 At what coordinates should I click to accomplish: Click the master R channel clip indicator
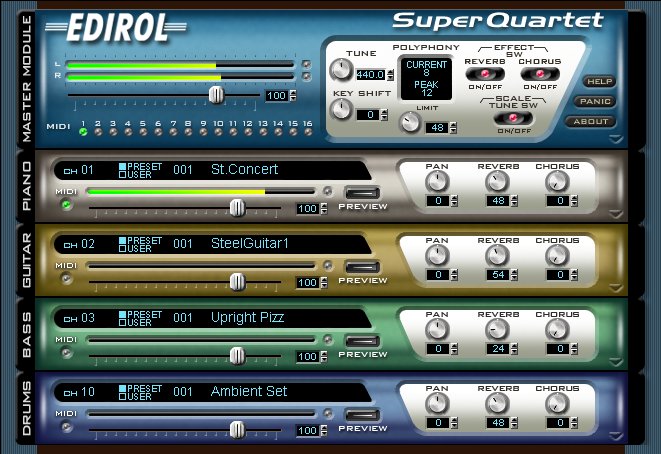(306, 77)
